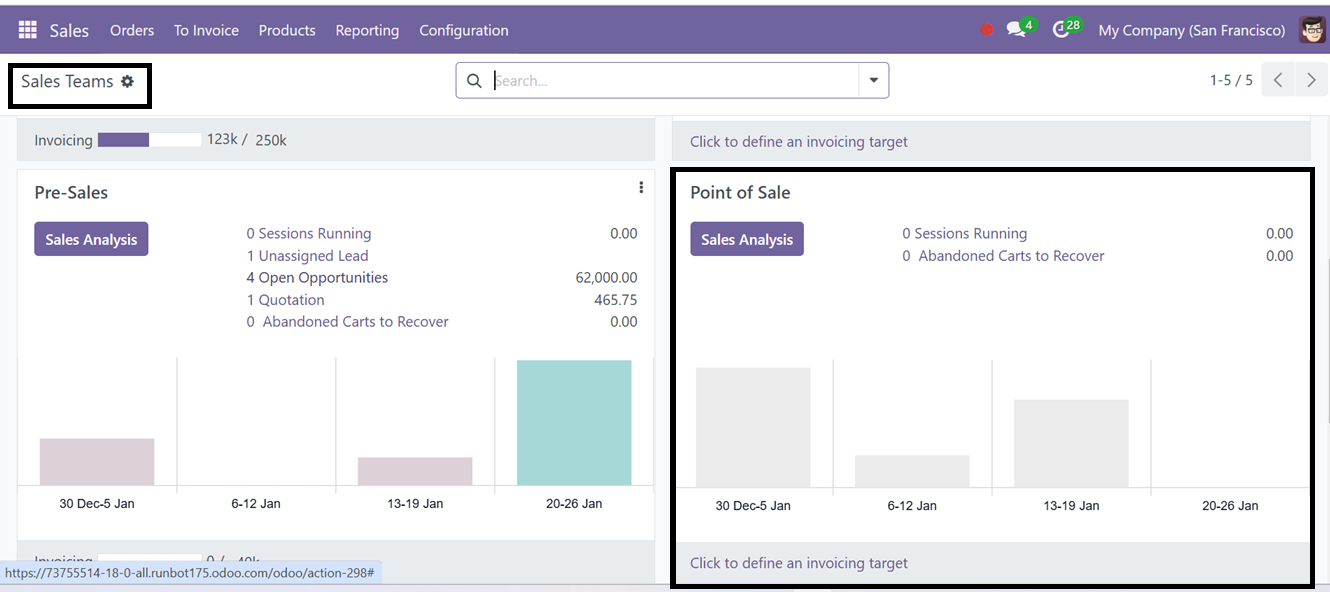Open the To Invoice menu
This screenshot has width=1330, height=592.
coord(206,30)
